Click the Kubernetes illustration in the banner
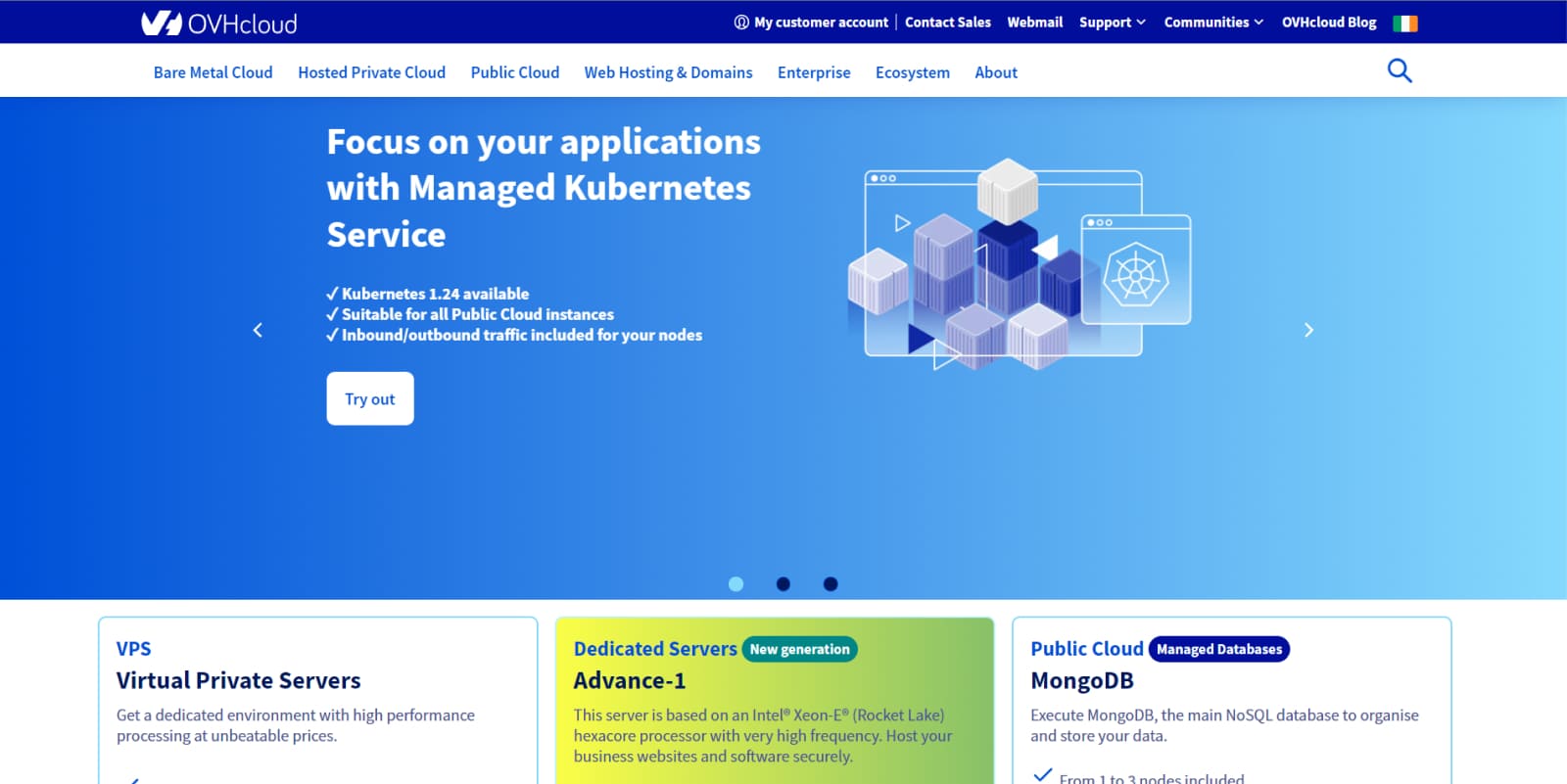The width and height of the screenshot is (1567, 784). (x=1019, y=264)
